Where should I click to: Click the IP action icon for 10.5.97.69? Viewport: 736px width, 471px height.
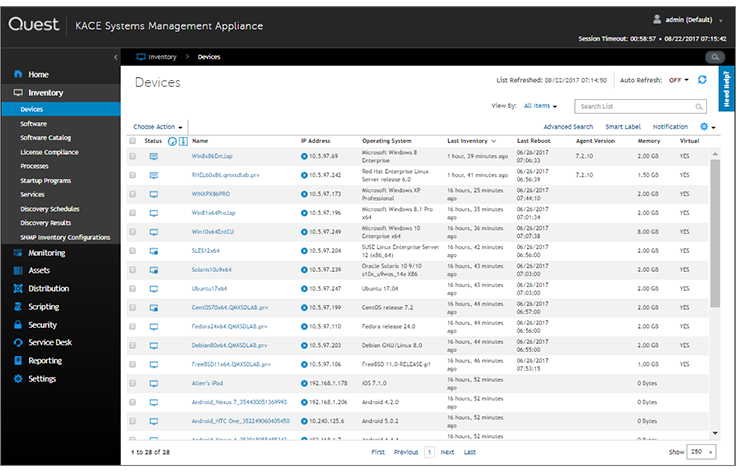pos(305,157)
